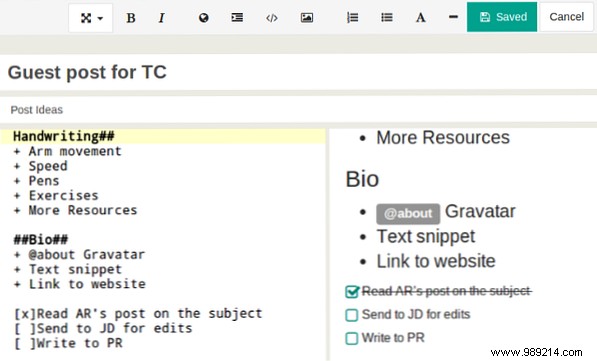Click the green Saved button
This screenshot has width=597, height=361.
click(502, 17)
